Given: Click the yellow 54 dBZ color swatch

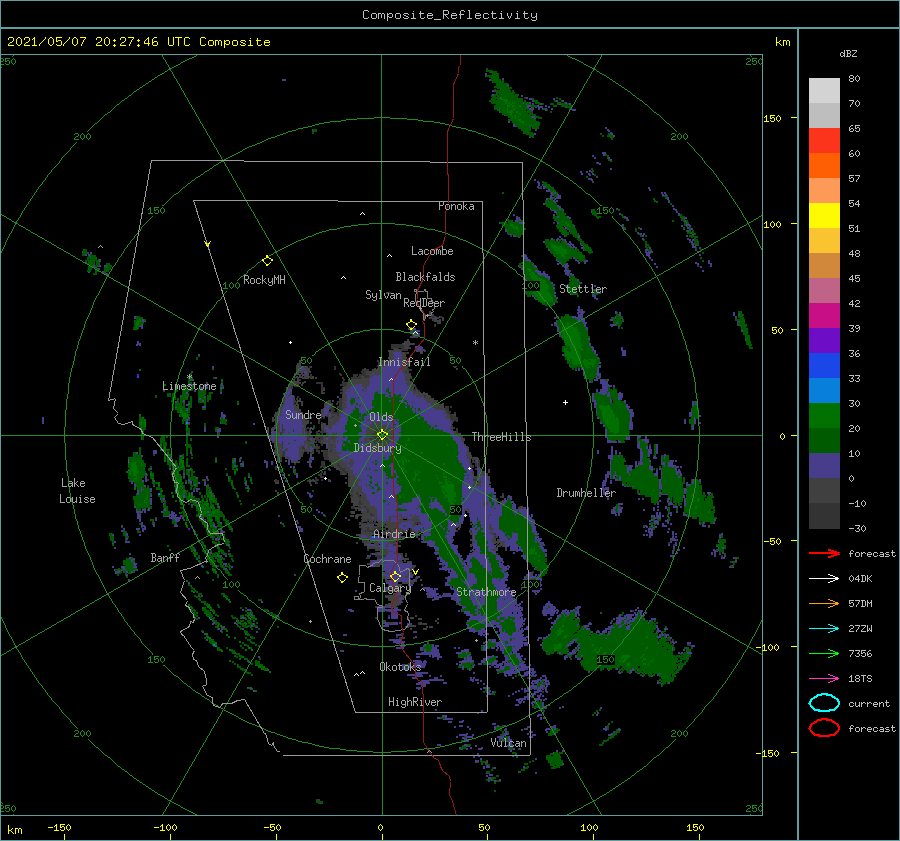Looking at the screenshot, I should tap(824, 216).
